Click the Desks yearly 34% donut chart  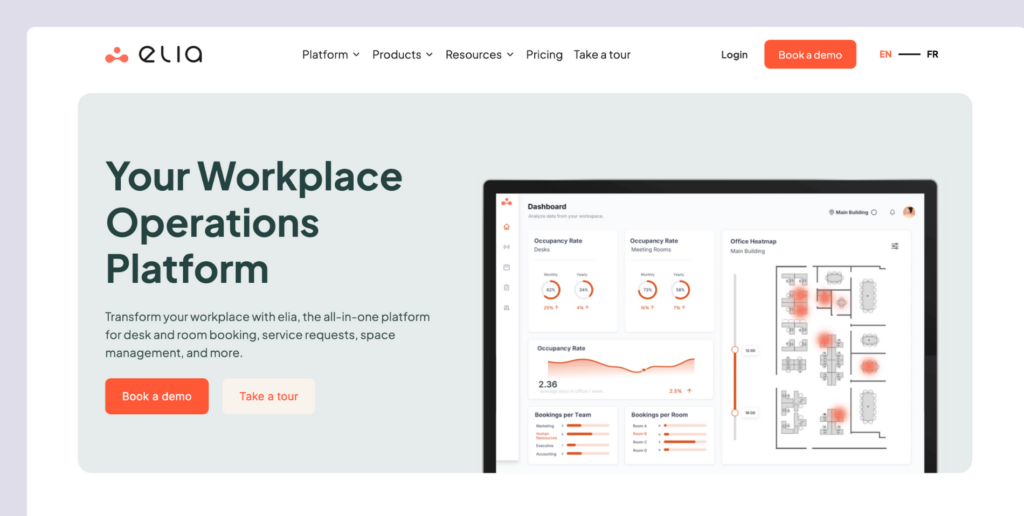(x=583, y=289)
